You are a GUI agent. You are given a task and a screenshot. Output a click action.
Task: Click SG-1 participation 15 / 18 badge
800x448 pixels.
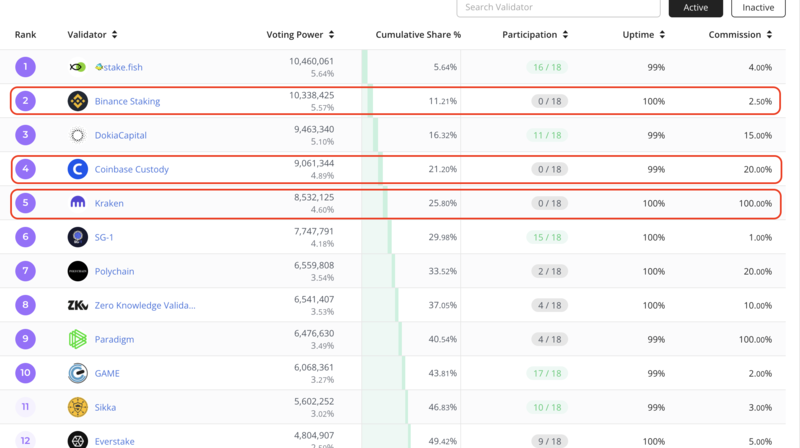point(547,237)
